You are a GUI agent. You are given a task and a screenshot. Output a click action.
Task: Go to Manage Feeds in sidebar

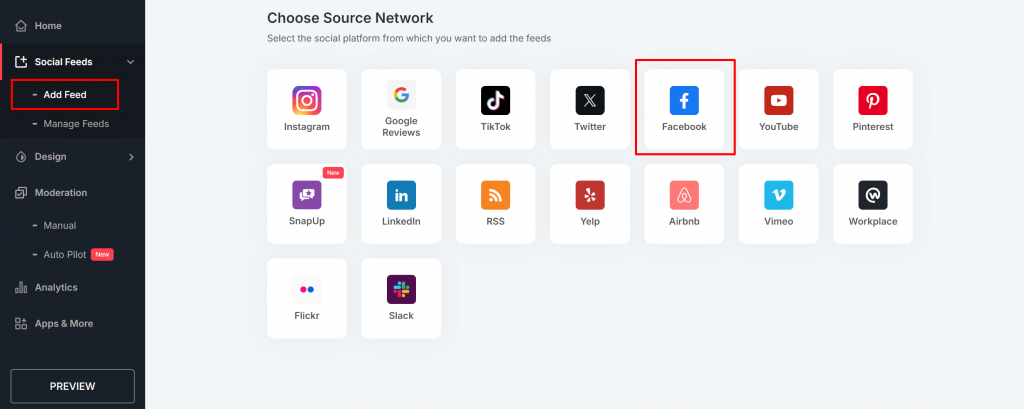click(76, 124)
